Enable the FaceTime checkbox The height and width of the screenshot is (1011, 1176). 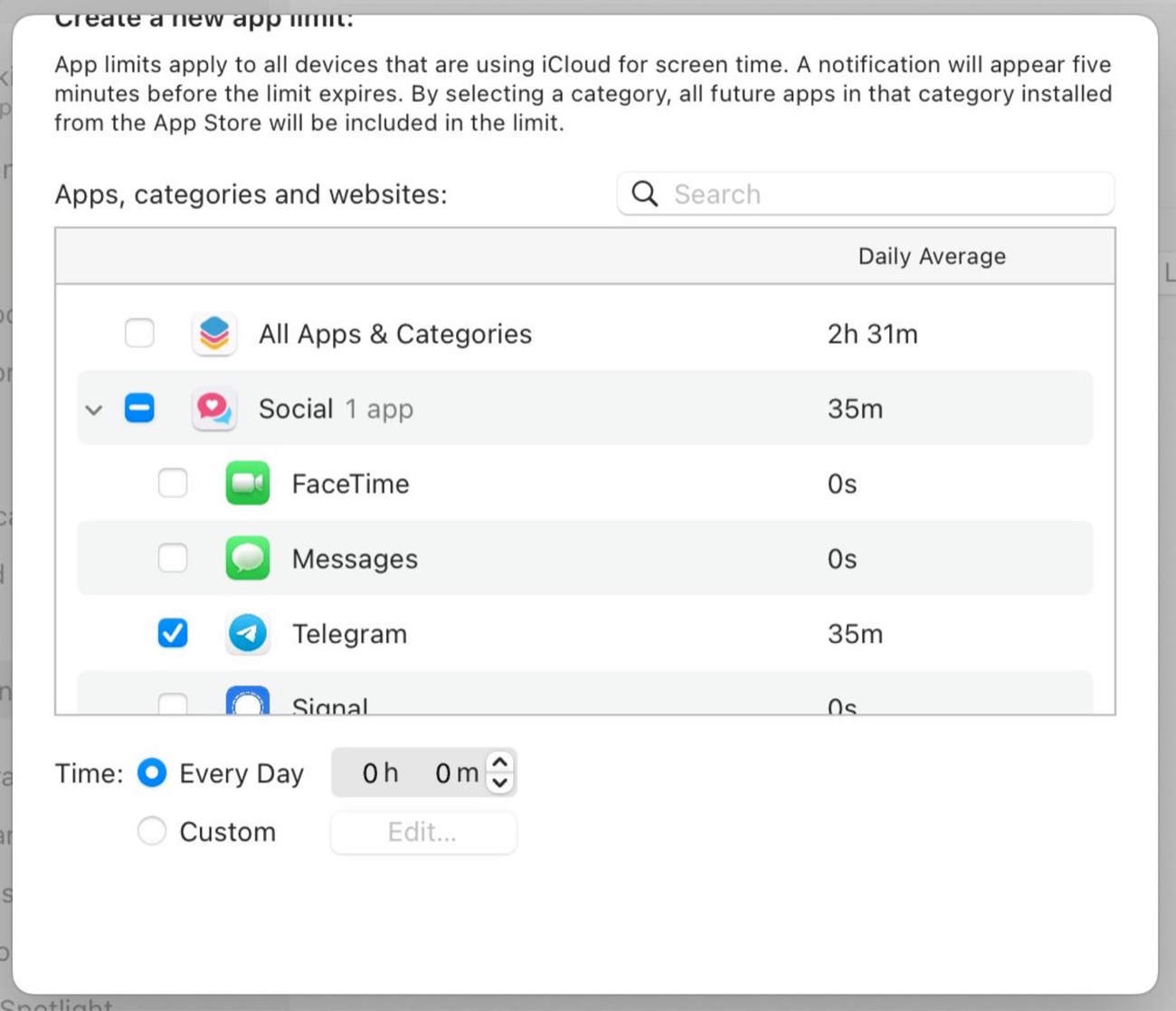click(173, 484)
